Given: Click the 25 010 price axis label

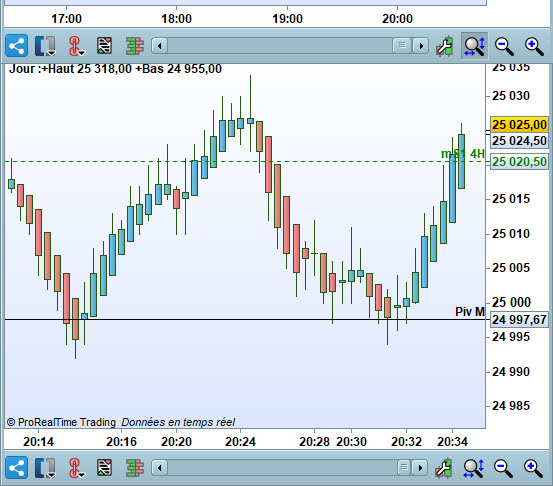Looking at the screenshot, I should [x=511, y=234].
